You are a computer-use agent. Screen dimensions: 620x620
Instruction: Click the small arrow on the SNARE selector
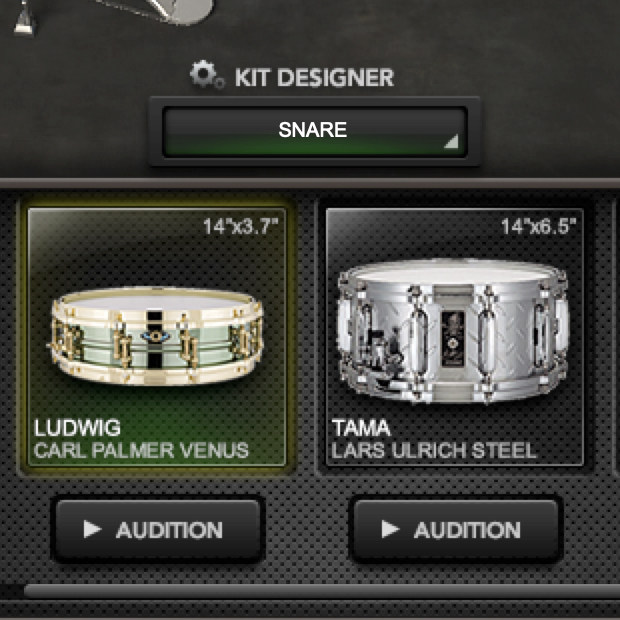[x=451, y=141]
